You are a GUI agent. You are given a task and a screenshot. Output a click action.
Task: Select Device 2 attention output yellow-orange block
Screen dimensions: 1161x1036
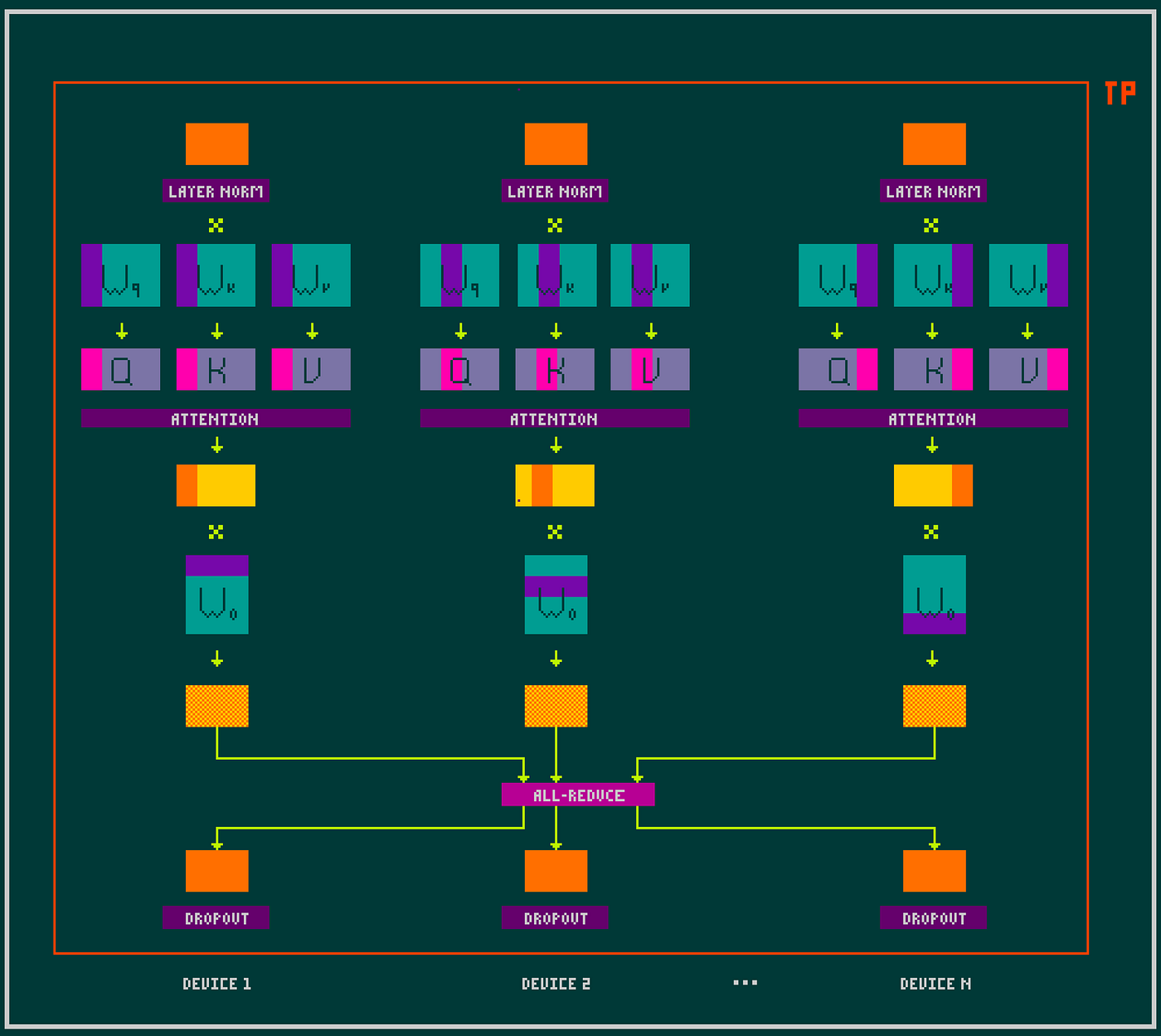tap(555, 485)
